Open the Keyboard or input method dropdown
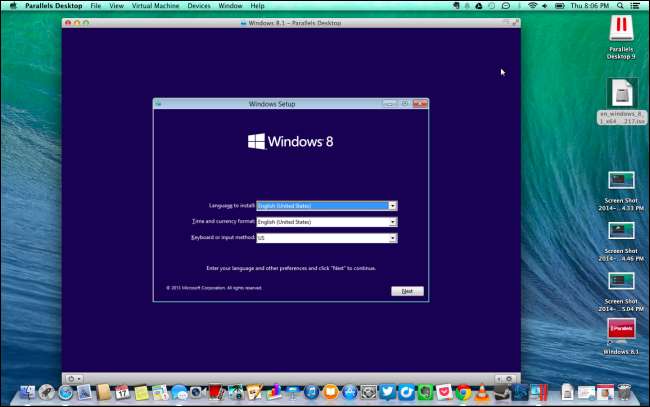The width and height of the screenshot is (650, 407). (x=327, y=238)
